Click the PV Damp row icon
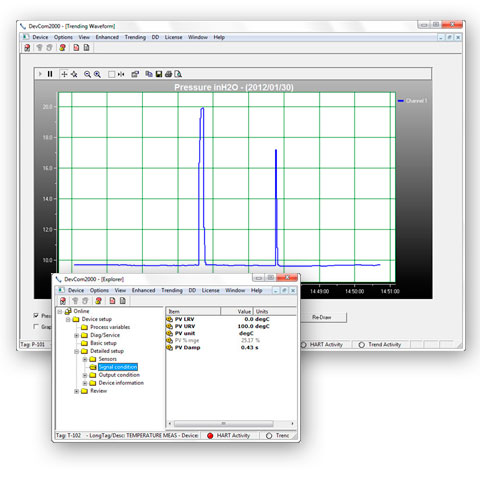The image size is (480, 480). [169, 347]
